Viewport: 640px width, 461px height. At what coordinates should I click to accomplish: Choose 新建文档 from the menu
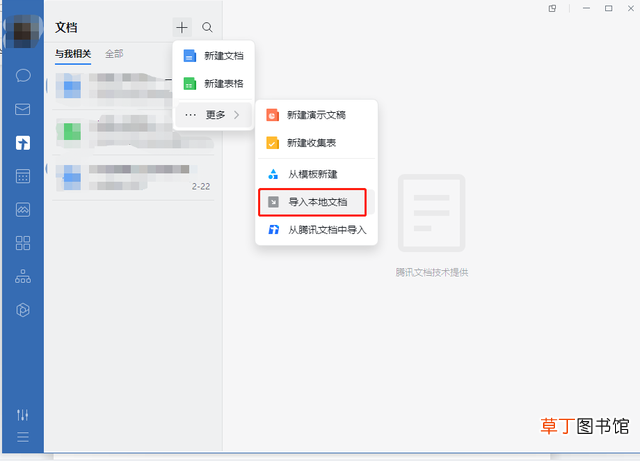[214, 56]
